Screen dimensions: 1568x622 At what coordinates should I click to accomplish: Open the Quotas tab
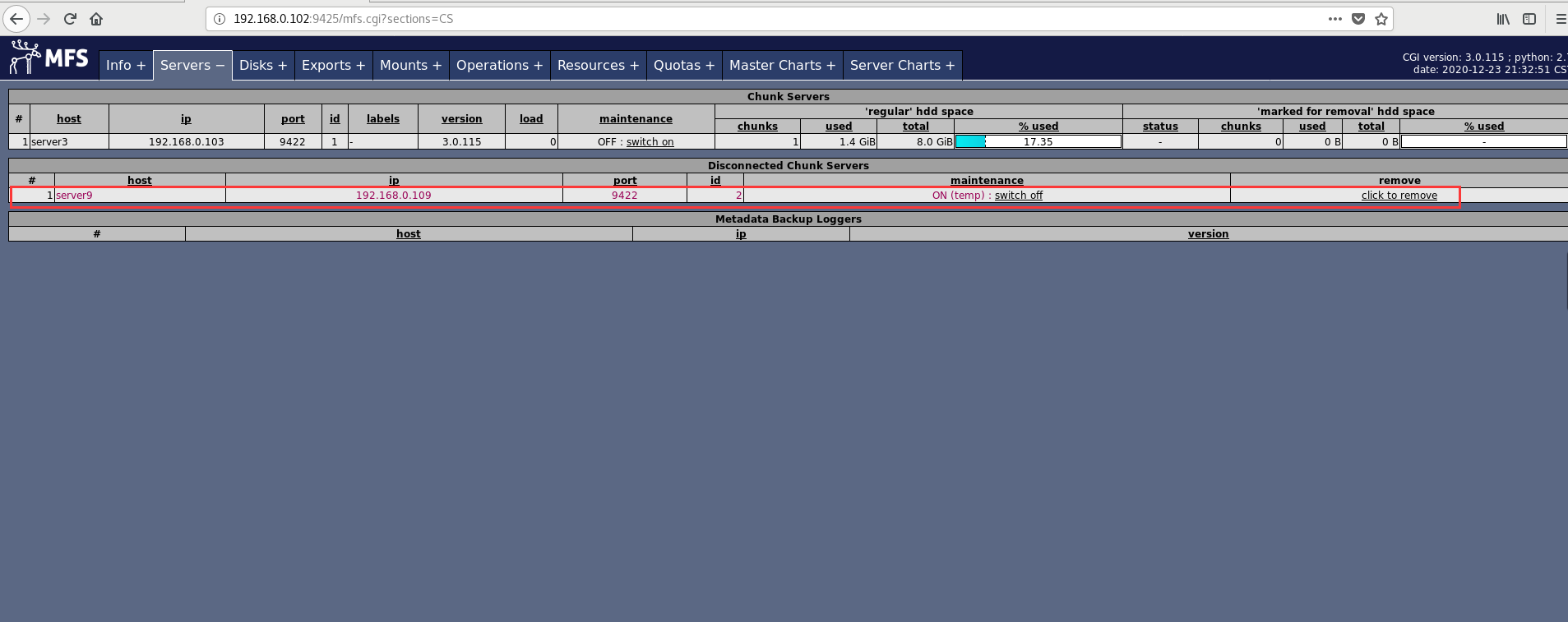pos(684,65)
